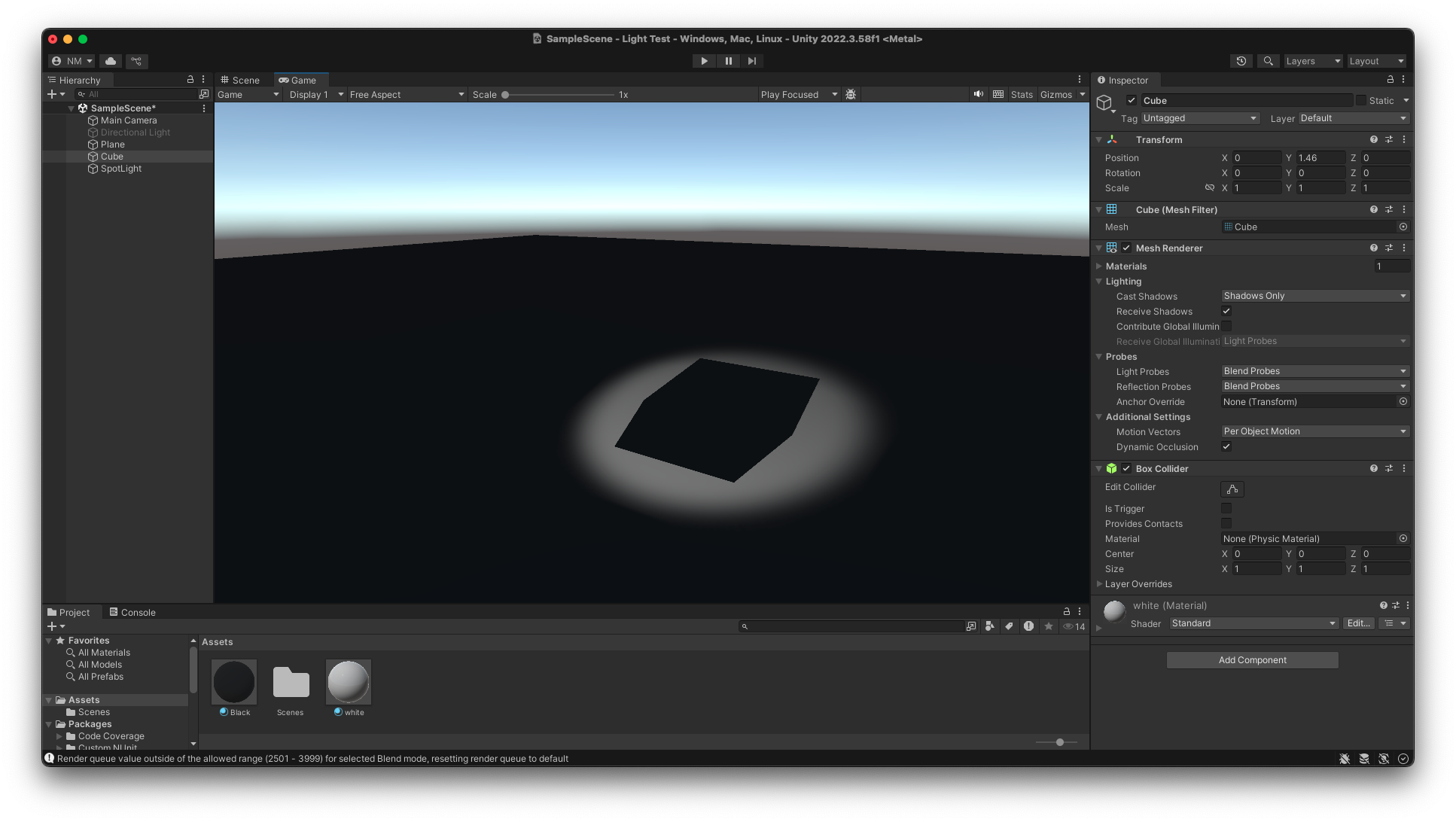Screen dimensions: 1456x822
Task: Switch to the Console tab
Action: [133, 612]
